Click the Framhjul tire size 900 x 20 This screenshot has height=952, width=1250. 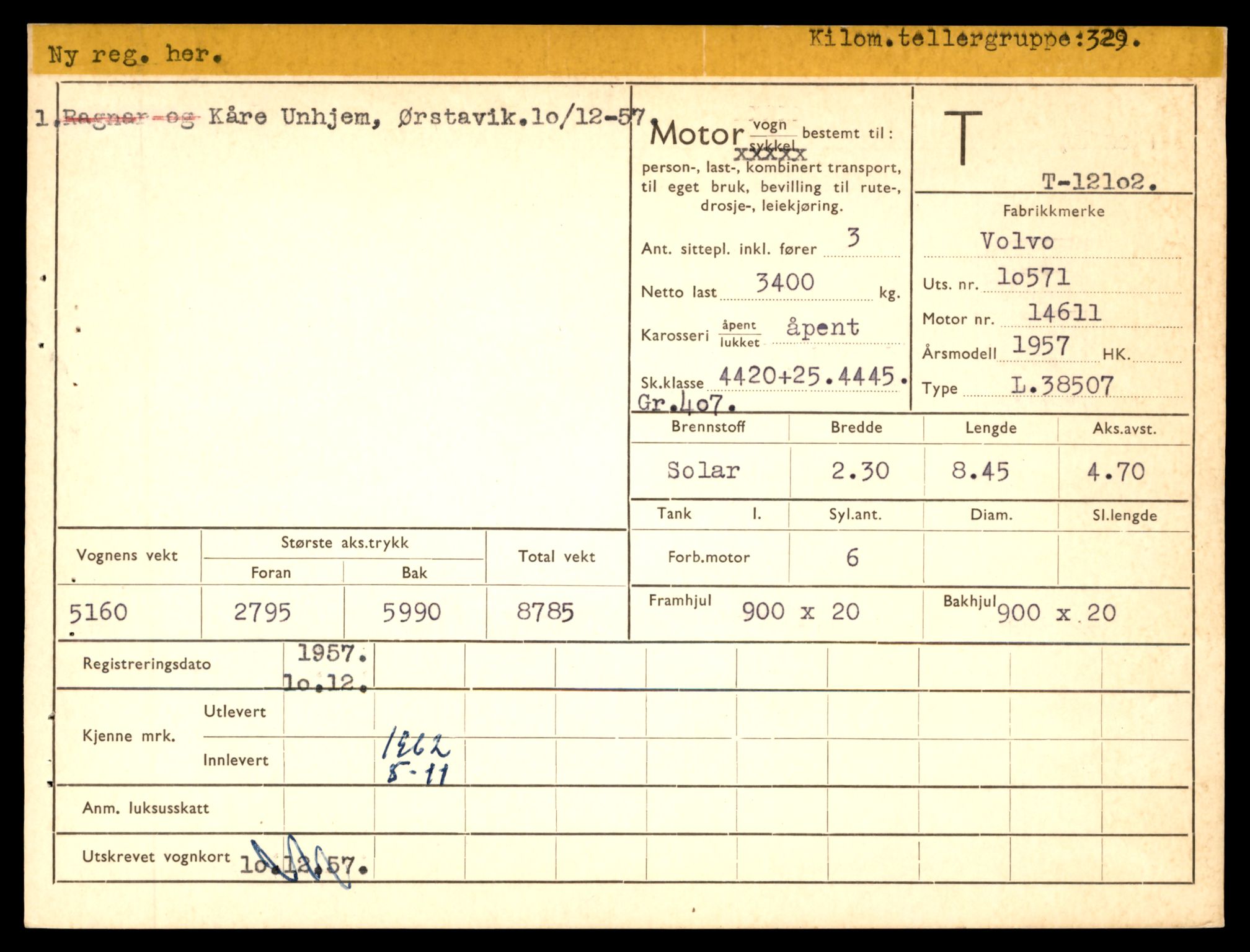[800, 612]
